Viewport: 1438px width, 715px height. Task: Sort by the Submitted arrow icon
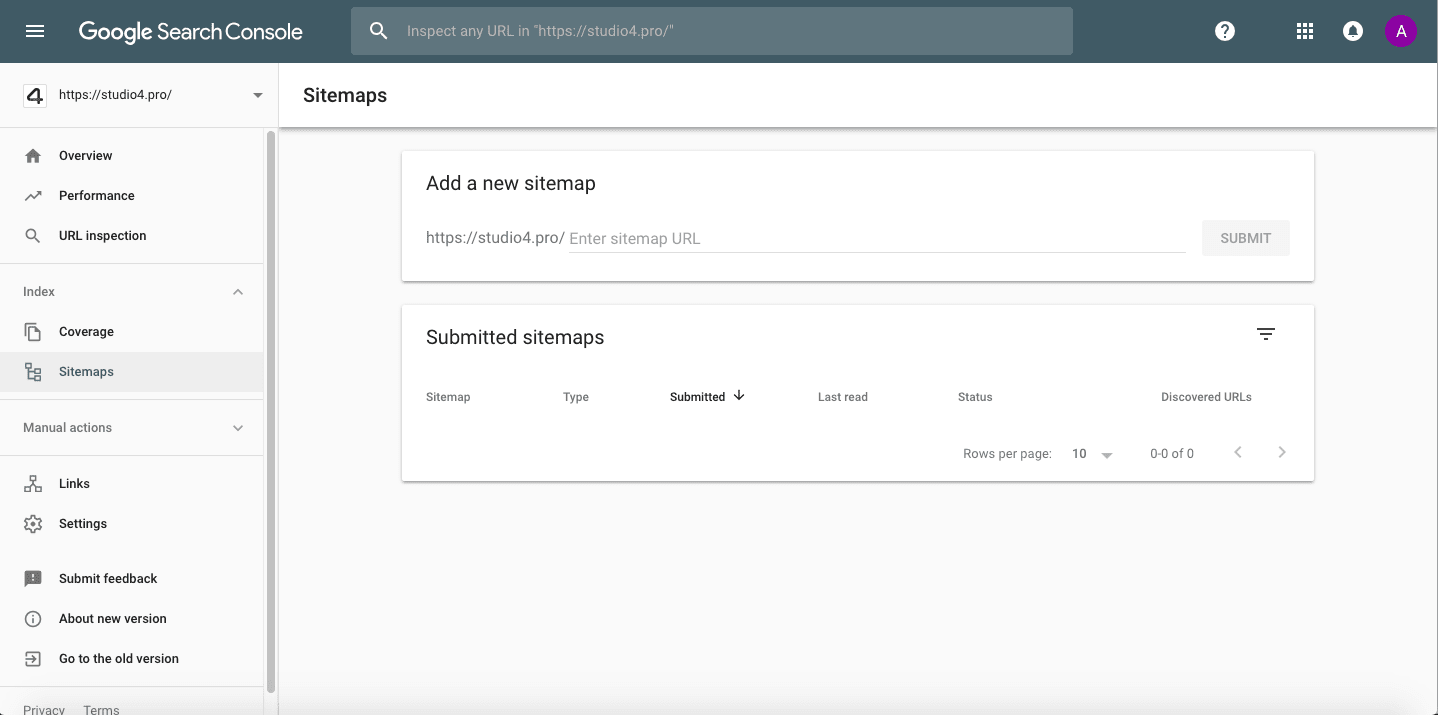point(739,395)
